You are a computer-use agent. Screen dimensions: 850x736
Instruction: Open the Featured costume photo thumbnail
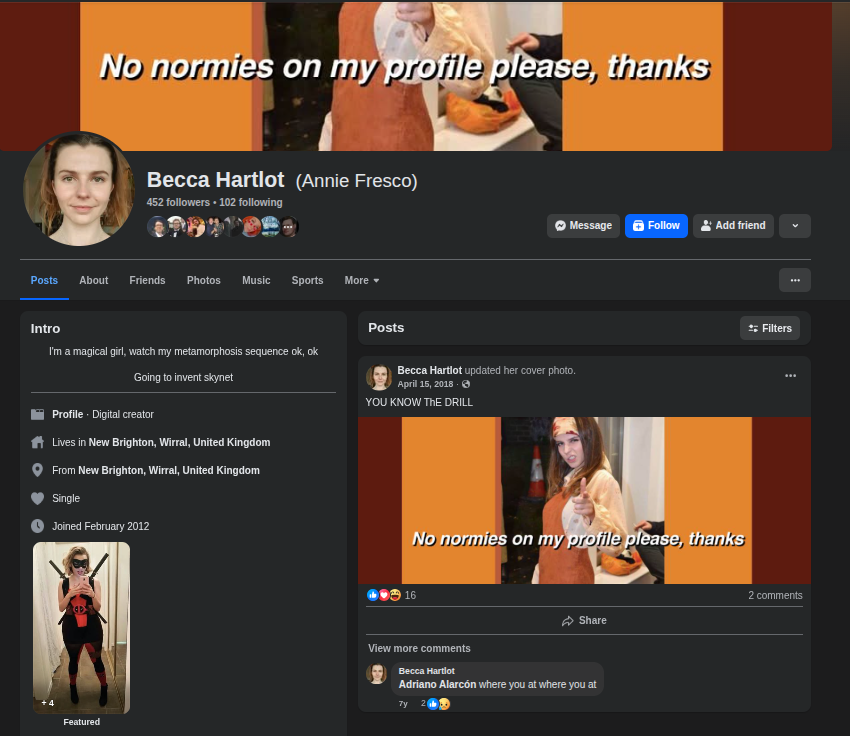[x=81, y=627]
